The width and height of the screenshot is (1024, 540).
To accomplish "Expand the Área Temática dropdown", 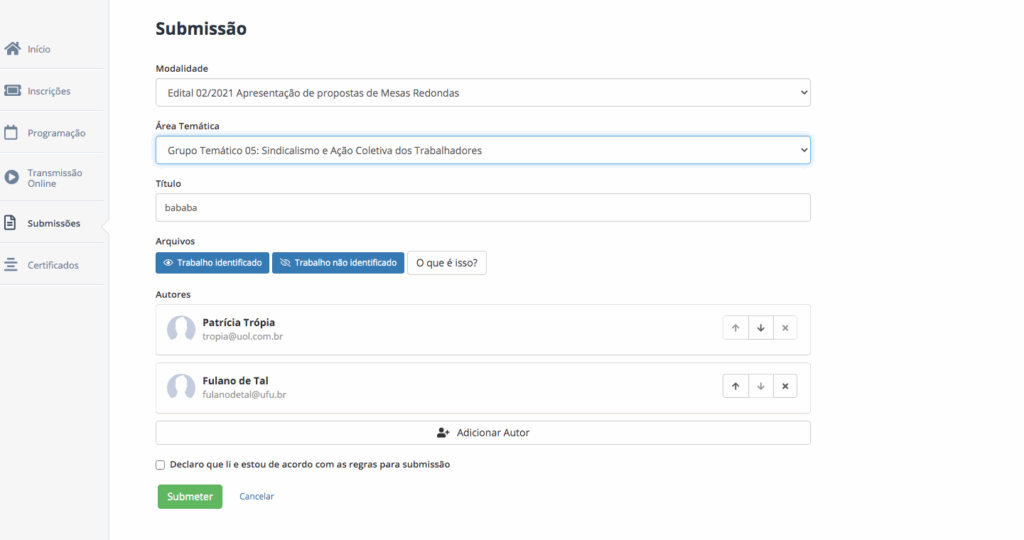I will pyautogui.click(x=482, y=150).
